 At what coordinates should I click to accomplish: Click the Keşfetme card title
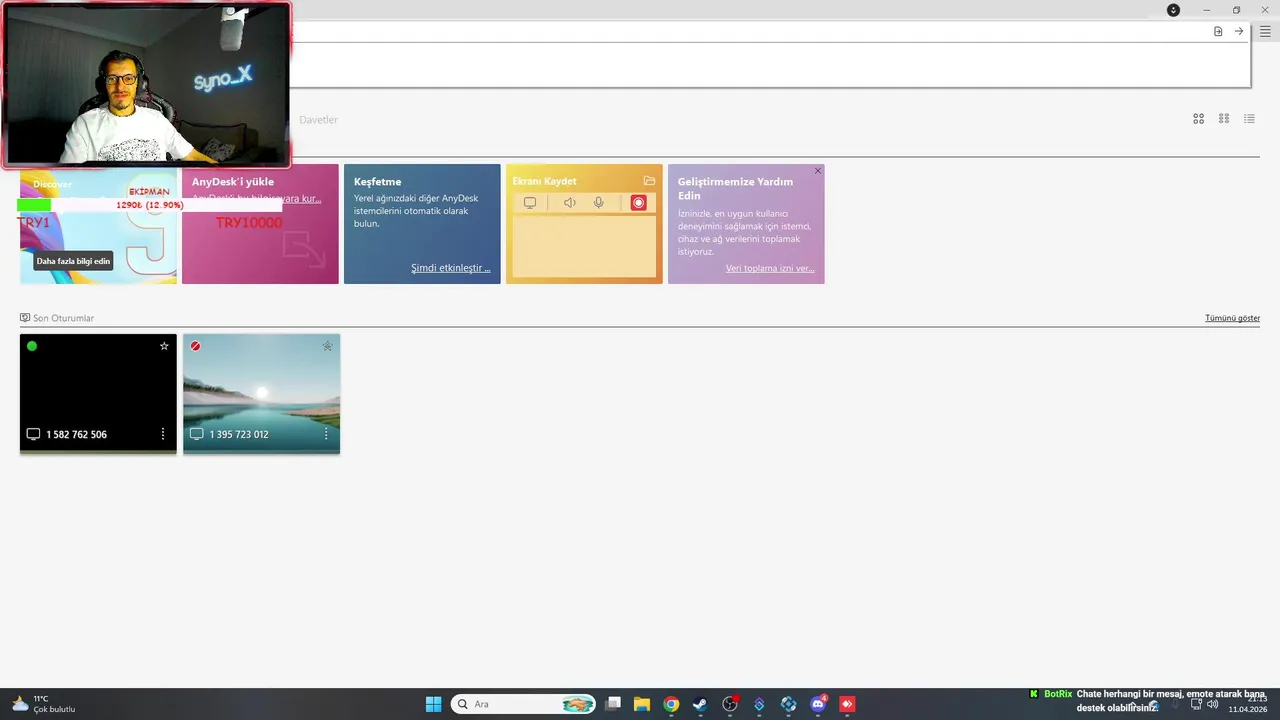point(378,182)
